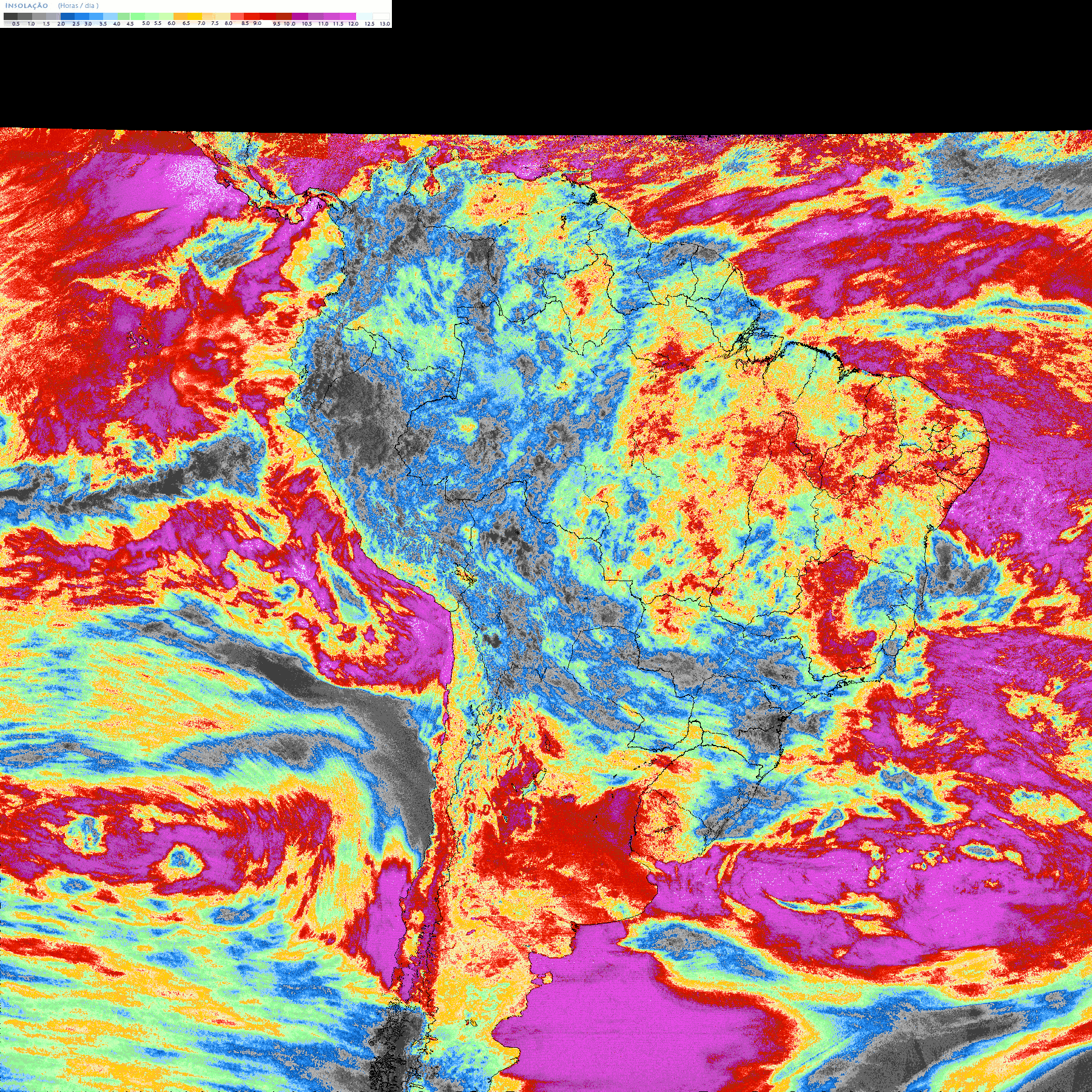Select the 1.0 legend value

tap(31, 24)
